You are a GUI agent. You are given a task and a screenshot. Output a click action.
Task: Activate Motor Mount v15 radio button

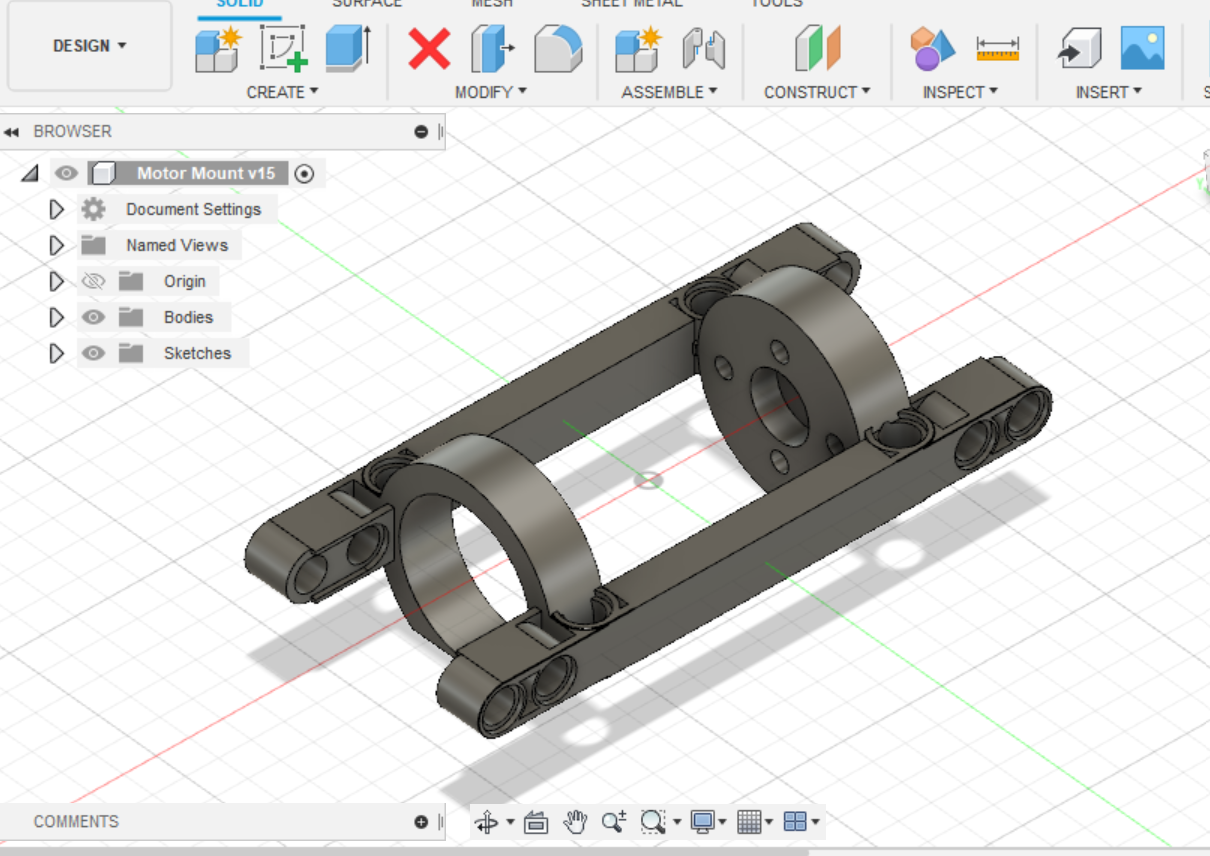[x=305, y=173]
